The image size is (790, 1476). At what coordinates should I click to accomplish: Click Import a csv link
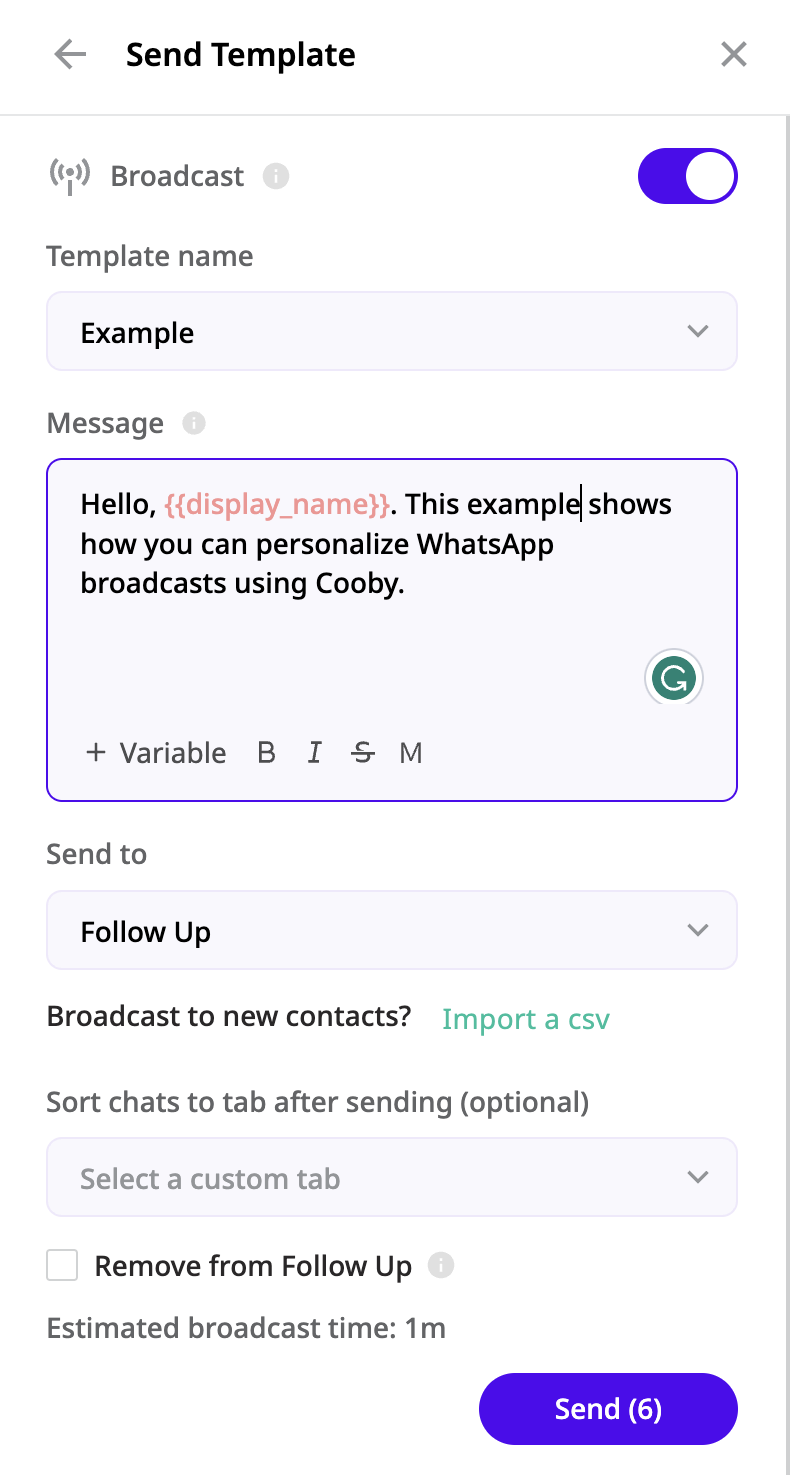(x=525, y=1018)
